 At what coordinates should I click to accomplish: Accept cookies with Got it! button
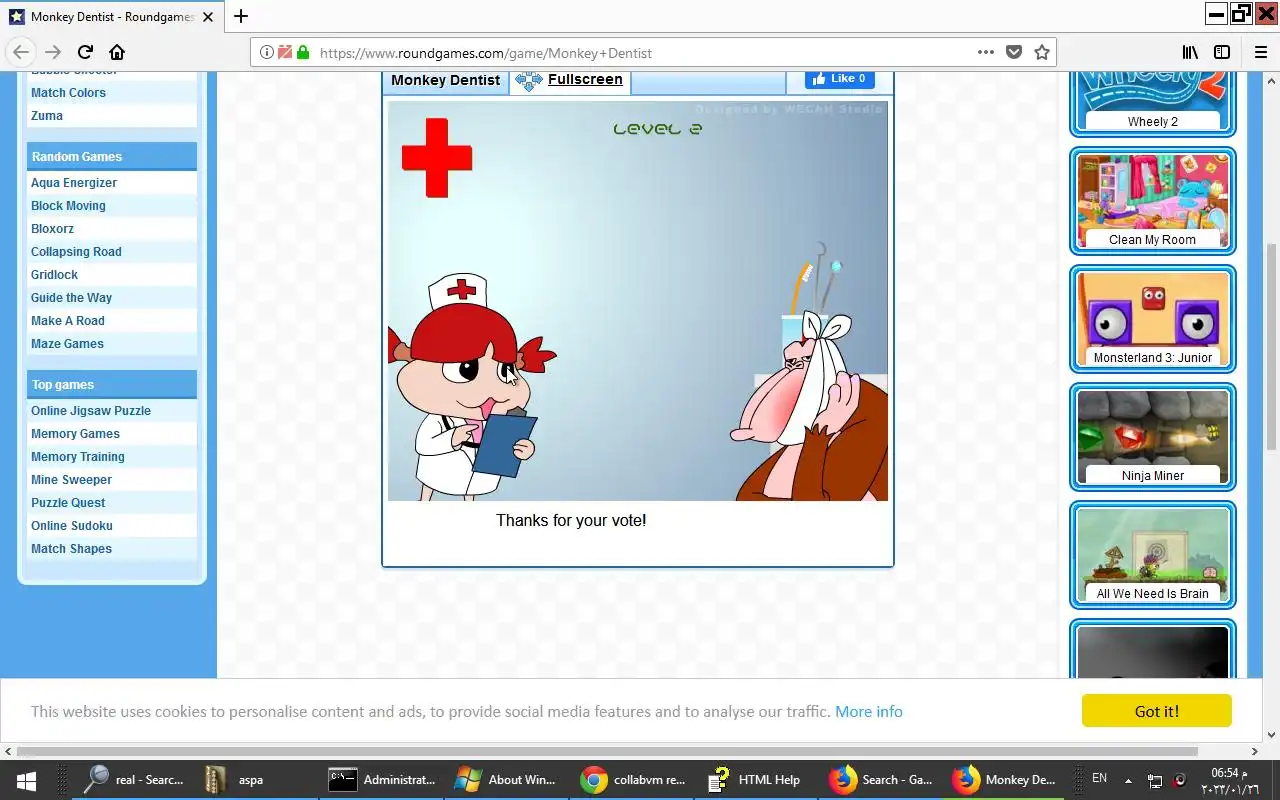click(x=1157, y=711)
